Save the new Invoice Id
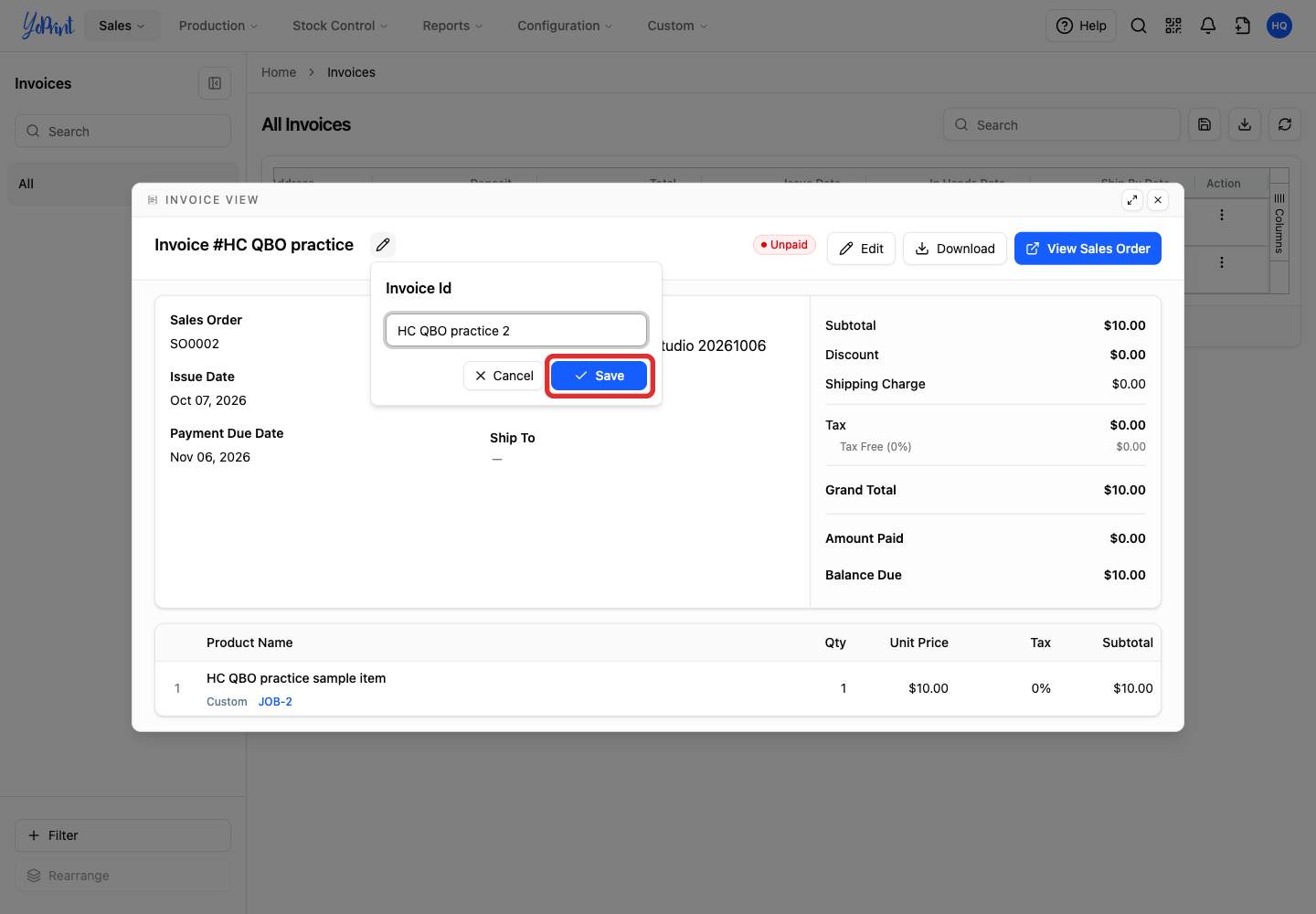The height and width of the screenshot is (914, 1316). click(x=599, y=376)
